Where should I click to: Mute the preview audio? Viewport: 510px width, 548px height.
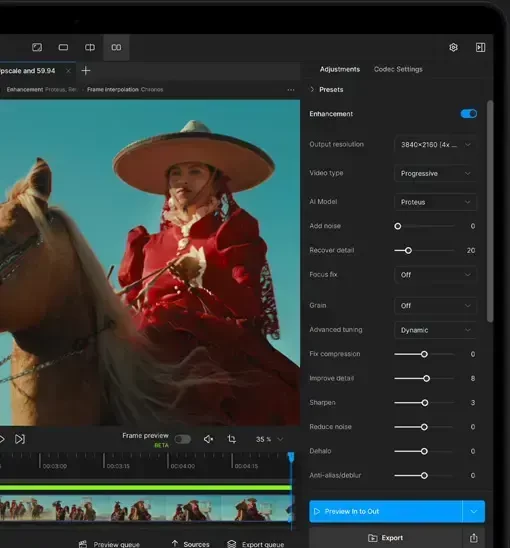[x=208, y=439]
